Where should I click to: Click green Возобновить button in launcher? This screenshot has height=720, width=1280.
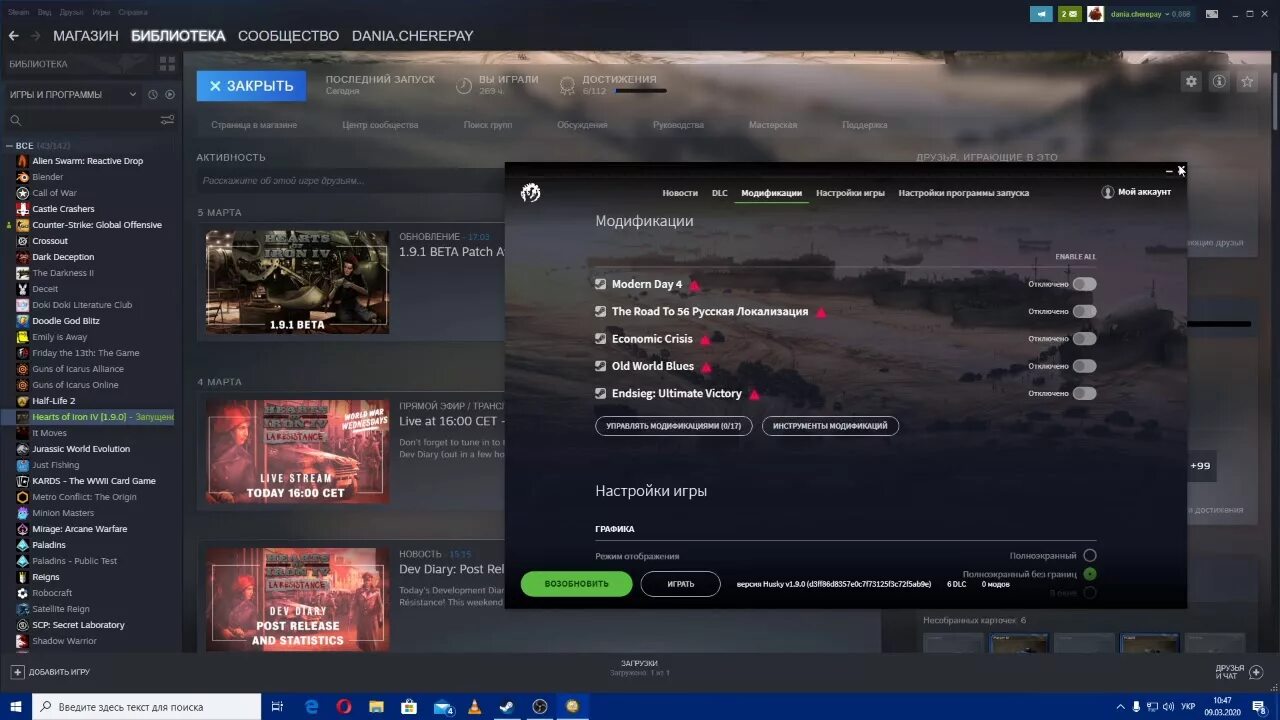[x=576, y=584]
